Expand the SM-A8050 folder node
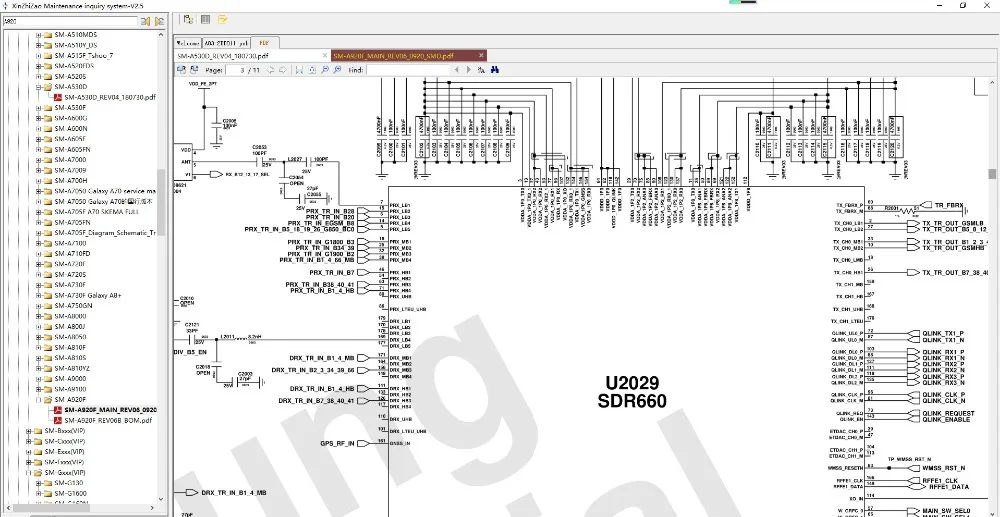 tap(39, 337)
